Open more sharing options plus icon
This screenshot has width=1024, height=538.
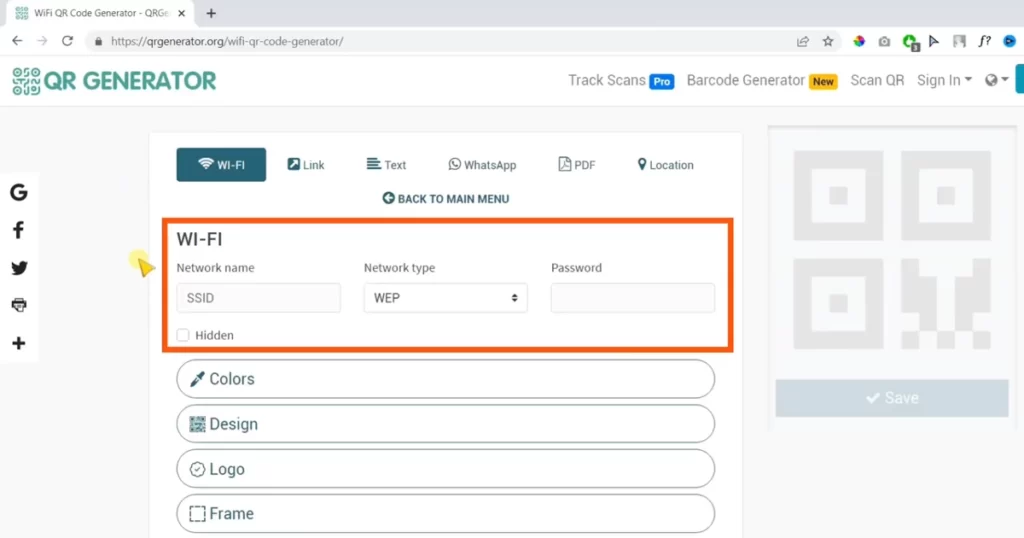coord(19,343)
